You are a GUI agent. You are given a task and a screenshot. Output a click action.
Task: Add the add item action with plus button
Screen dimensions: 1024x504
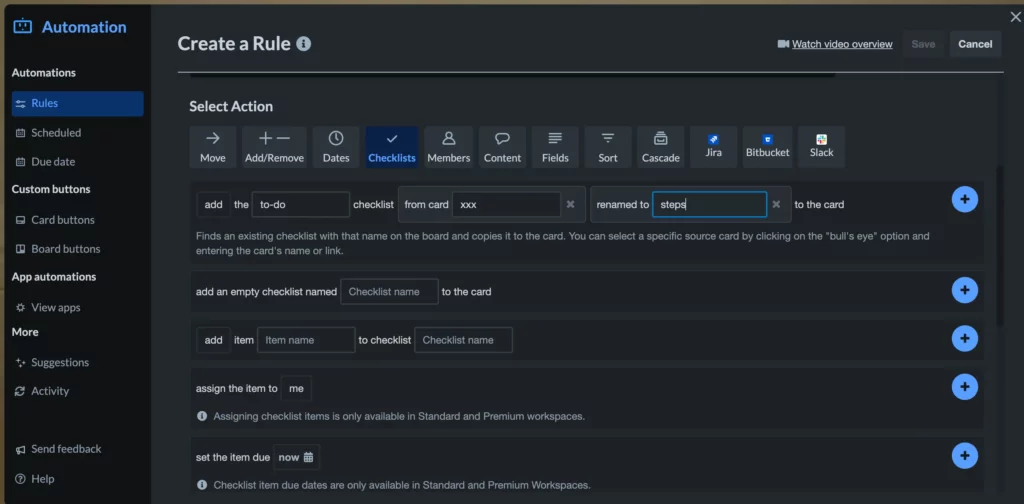pyautogui.click(x=965, y=338)
